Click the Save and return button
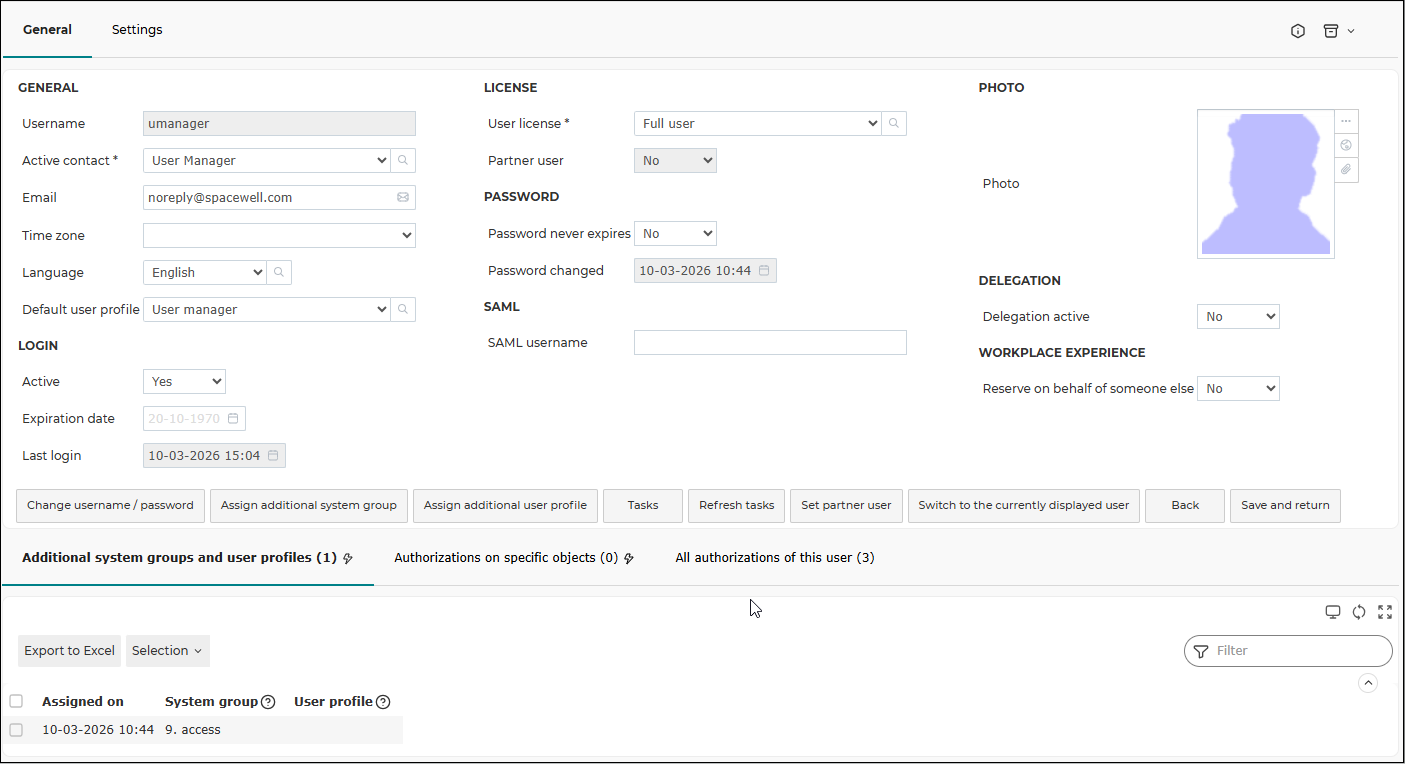 coord(1285,506)
